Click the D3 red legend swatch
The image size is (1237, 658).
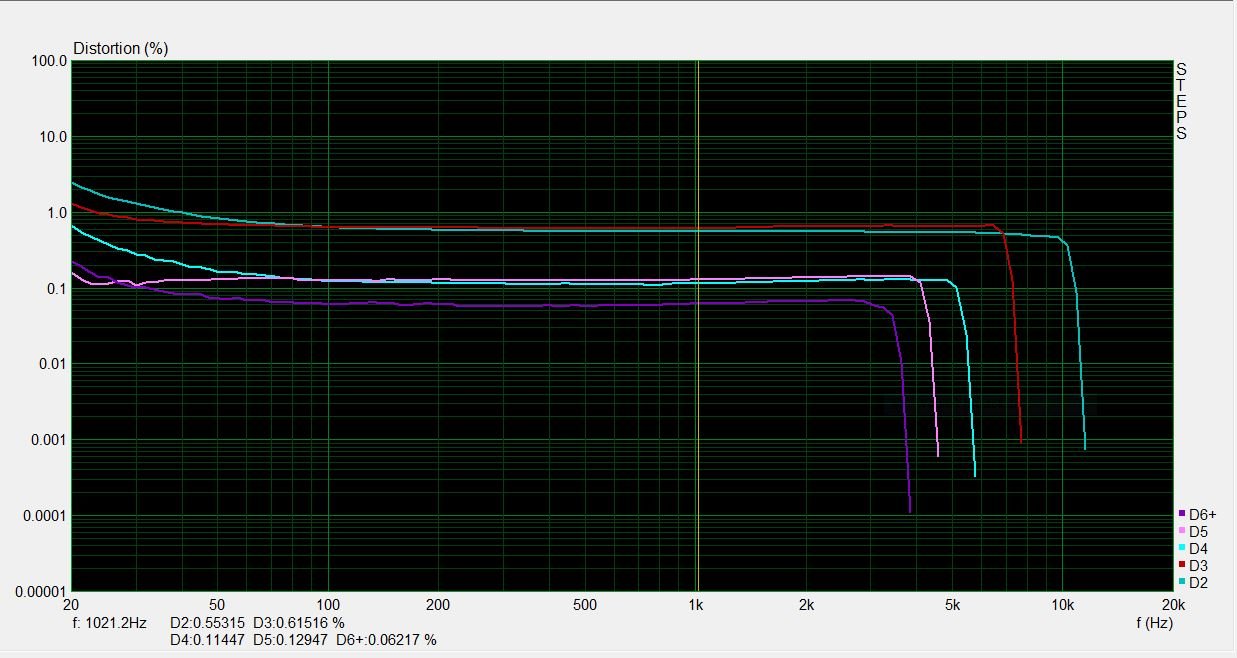click(1182, 565)
